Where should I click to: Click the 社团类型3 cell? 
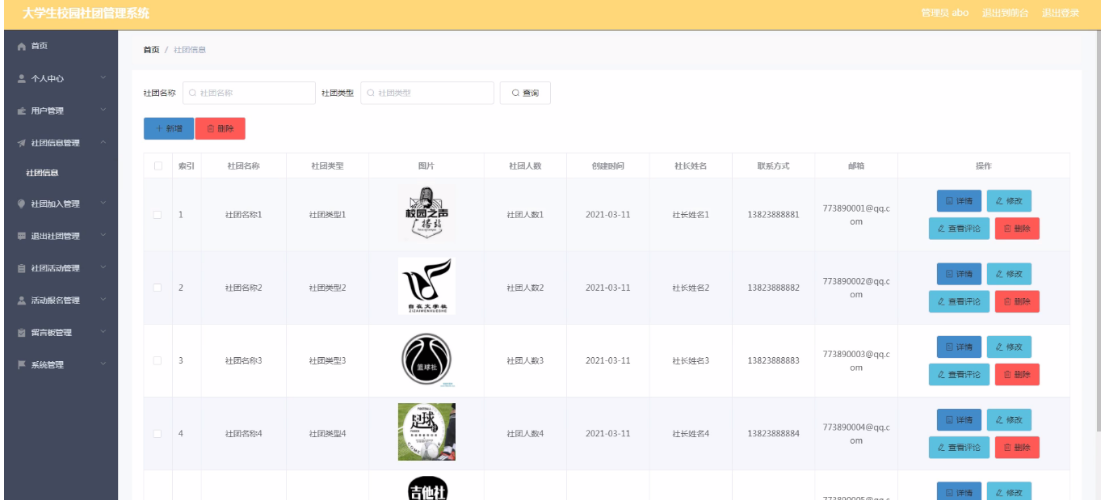pos(327,361)
